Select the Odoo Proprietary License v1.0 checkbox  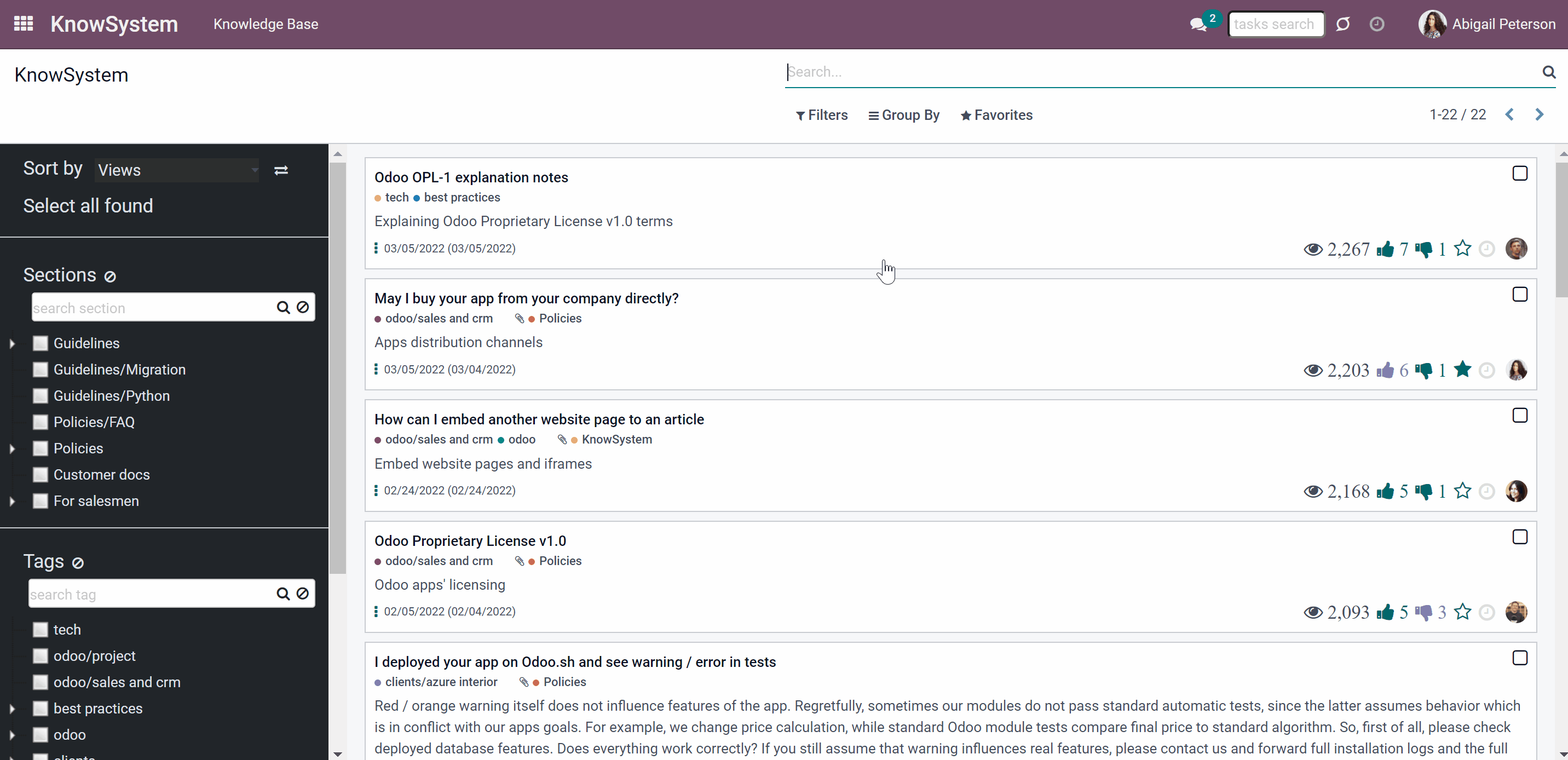(1520, 537)
